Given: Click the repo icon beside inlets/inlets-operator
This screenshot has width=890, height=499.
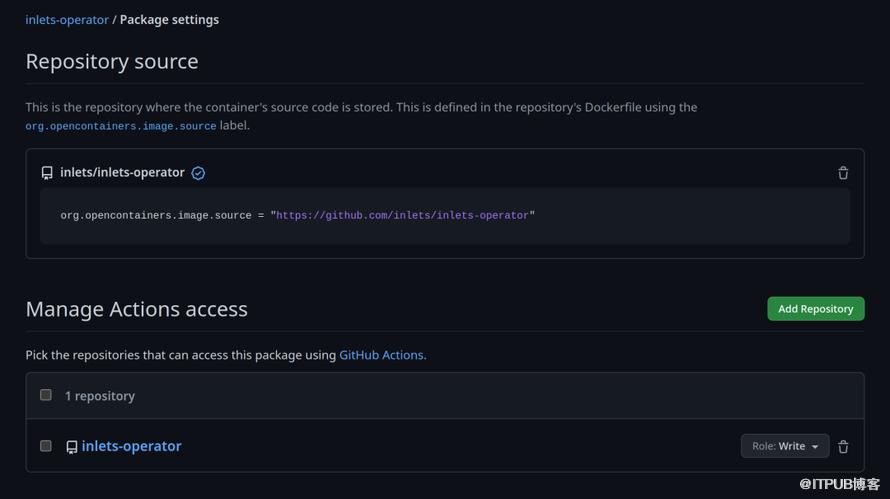Looking at the screenshot, I should 47,173.
